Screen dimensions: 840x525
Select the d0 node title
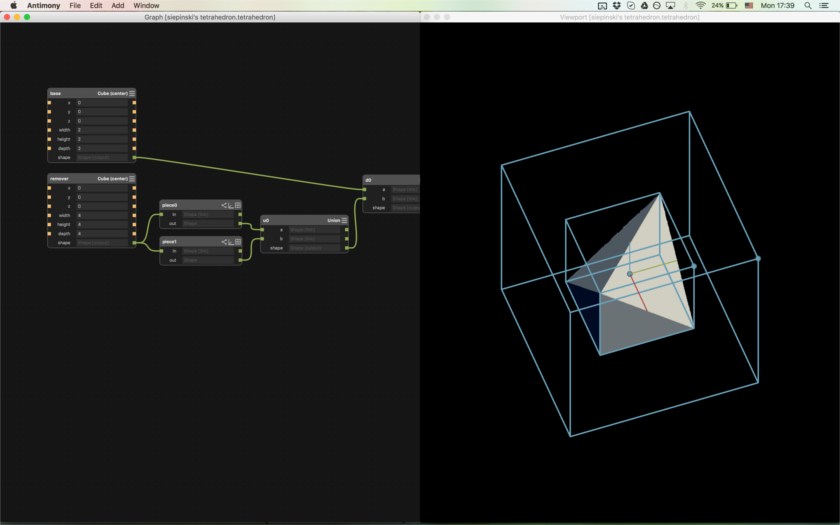368,180
